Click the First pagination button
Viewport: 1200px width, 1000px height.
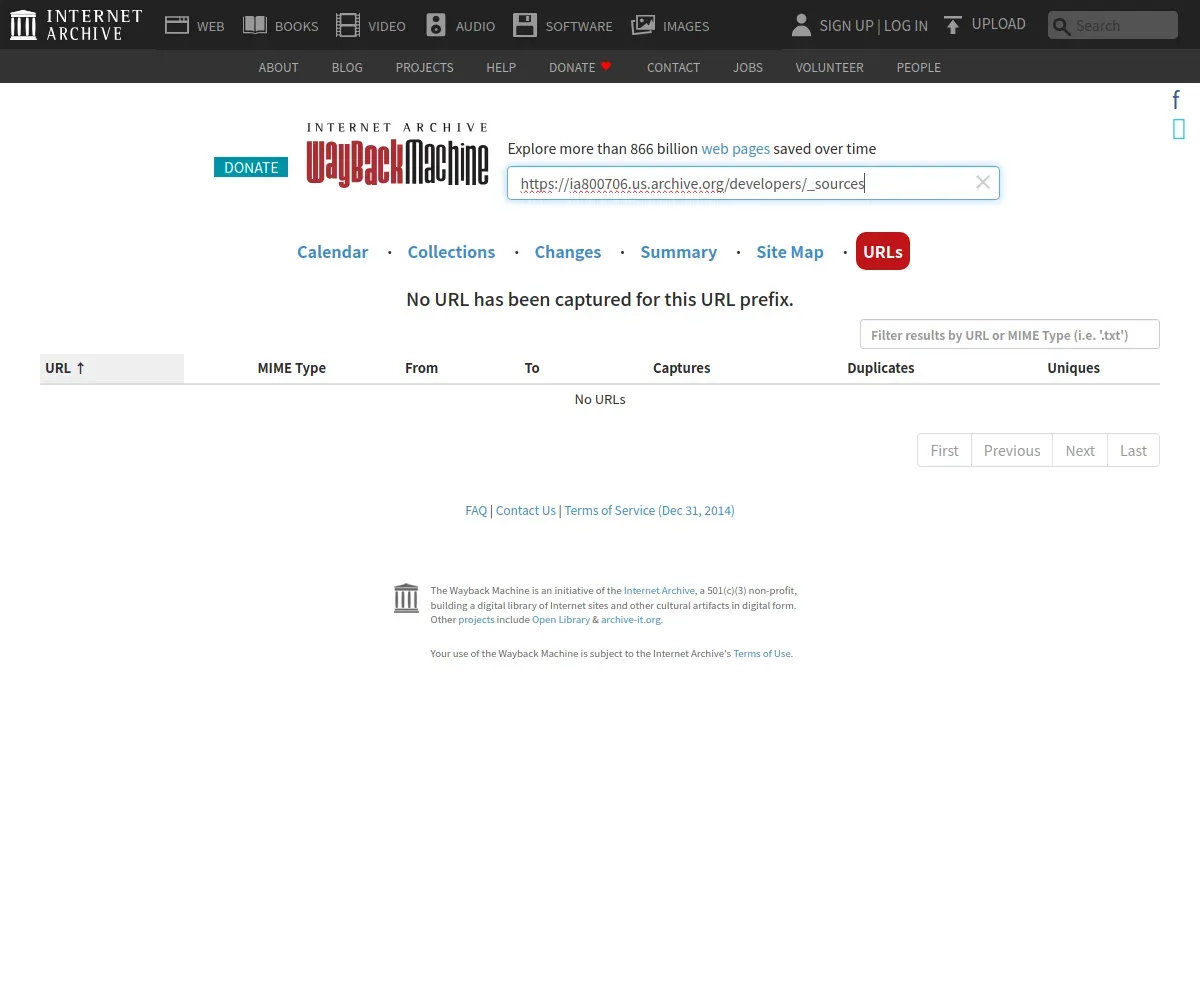[944, 450]
